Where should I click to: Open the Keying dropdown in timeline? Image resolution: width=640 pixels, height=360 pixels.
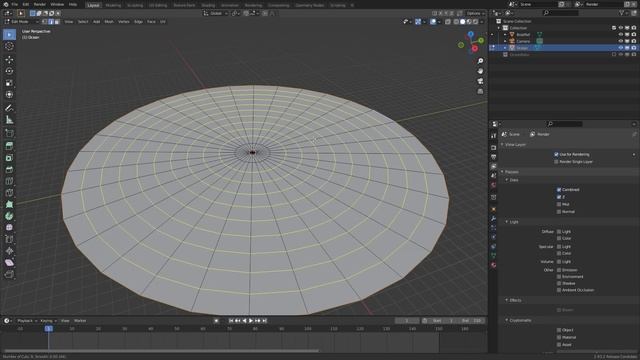[48, 321]
